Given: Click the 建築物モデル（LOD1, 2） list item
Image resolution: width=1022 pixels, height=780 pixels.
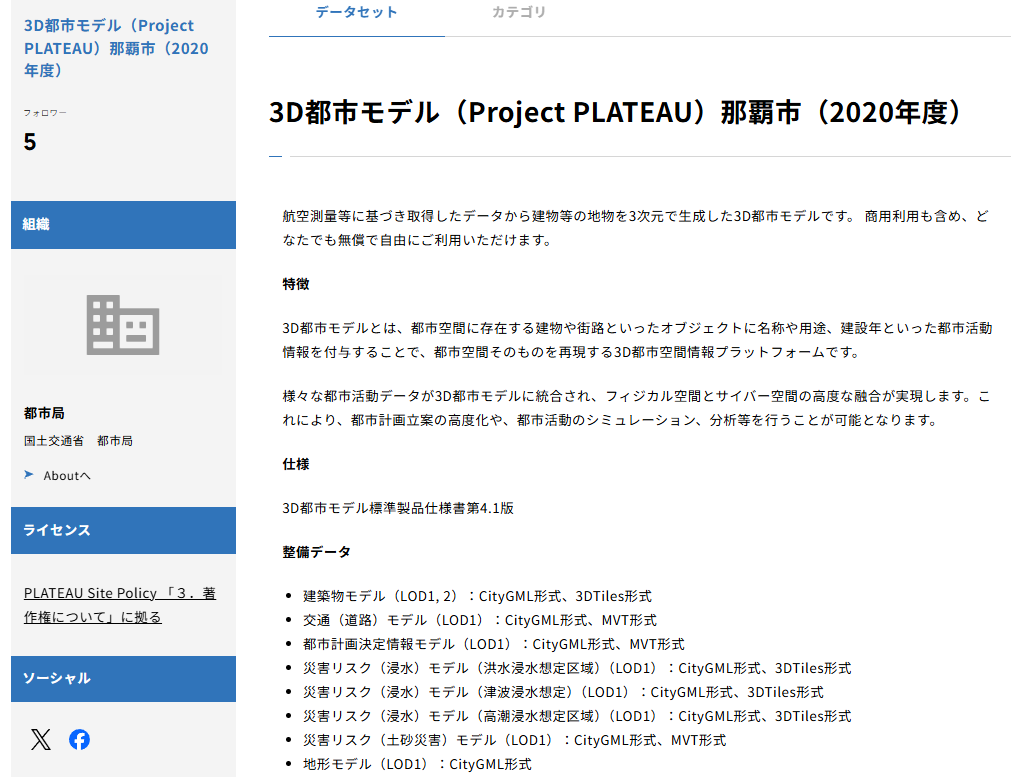Looking at the screenshot, I should [477, 596].
